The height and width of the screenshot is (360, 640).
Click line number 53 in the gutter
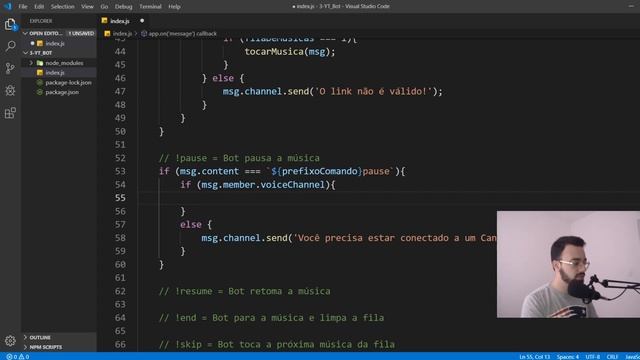[120, 171]
